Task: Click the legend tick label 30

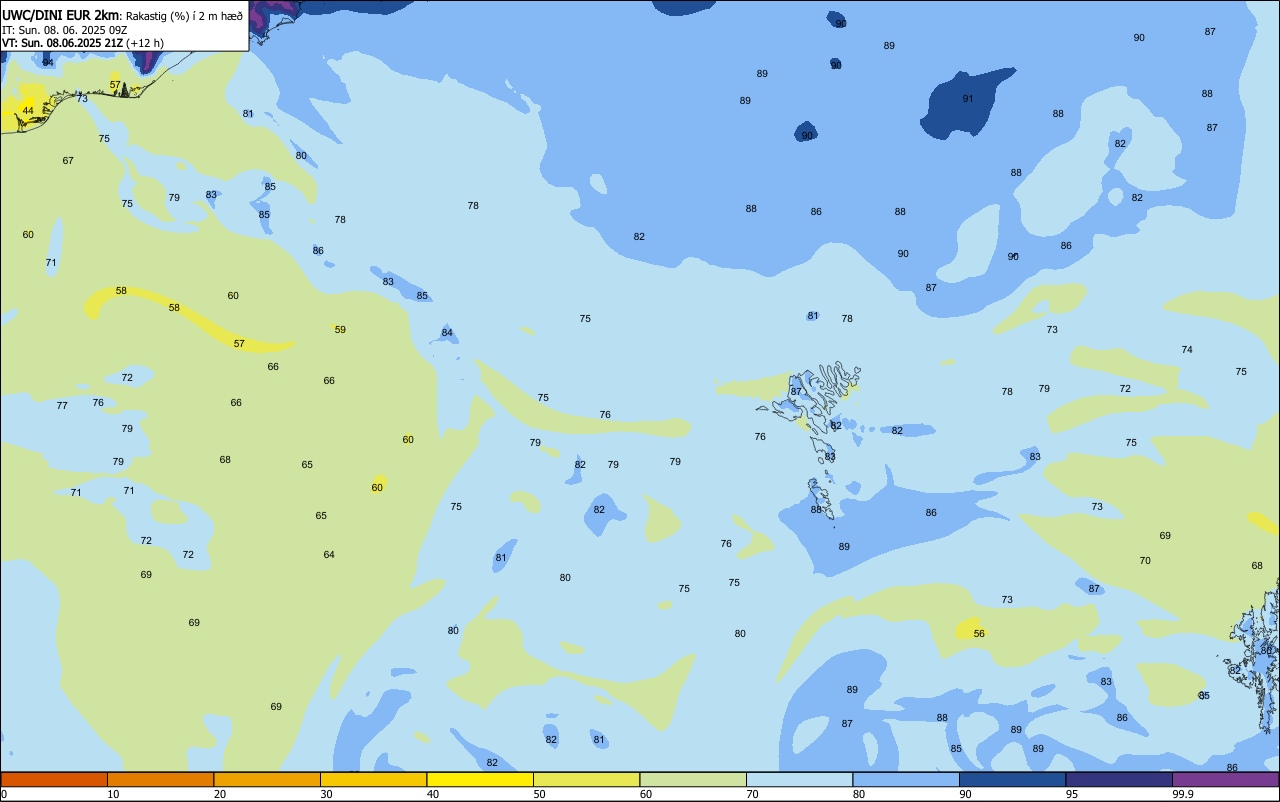Action: pyautogui.click(x=326, y=794)
